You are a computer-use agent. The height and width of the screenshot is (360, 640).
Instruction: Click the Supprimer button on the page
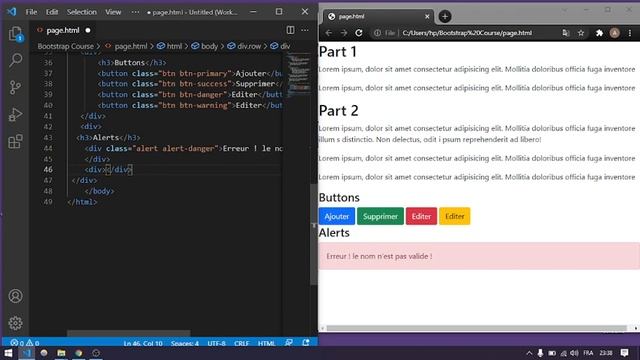click(x=380, y=216)
